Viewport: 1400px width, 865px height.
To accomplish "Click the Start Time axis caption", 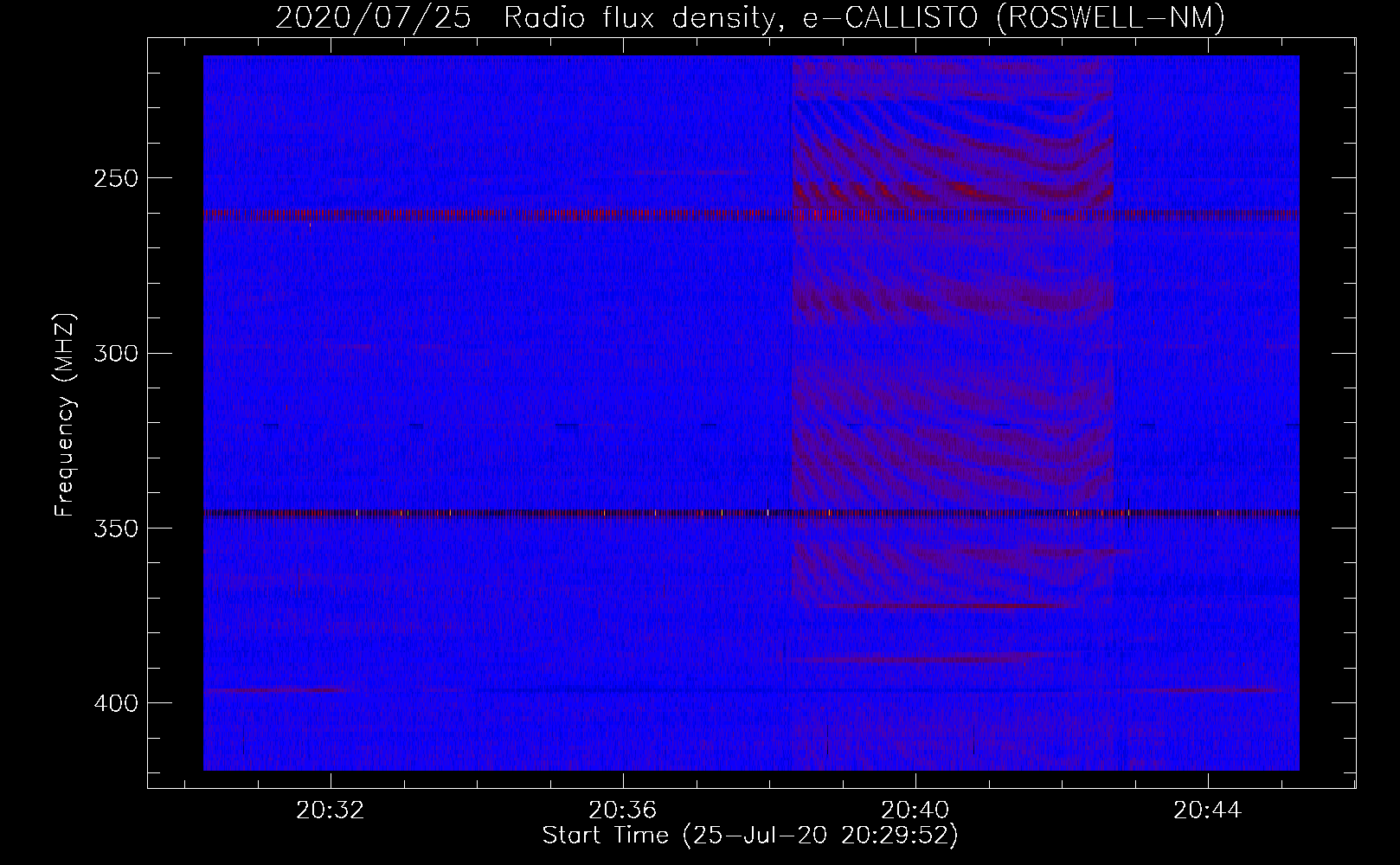I will [x=750, y=836].
